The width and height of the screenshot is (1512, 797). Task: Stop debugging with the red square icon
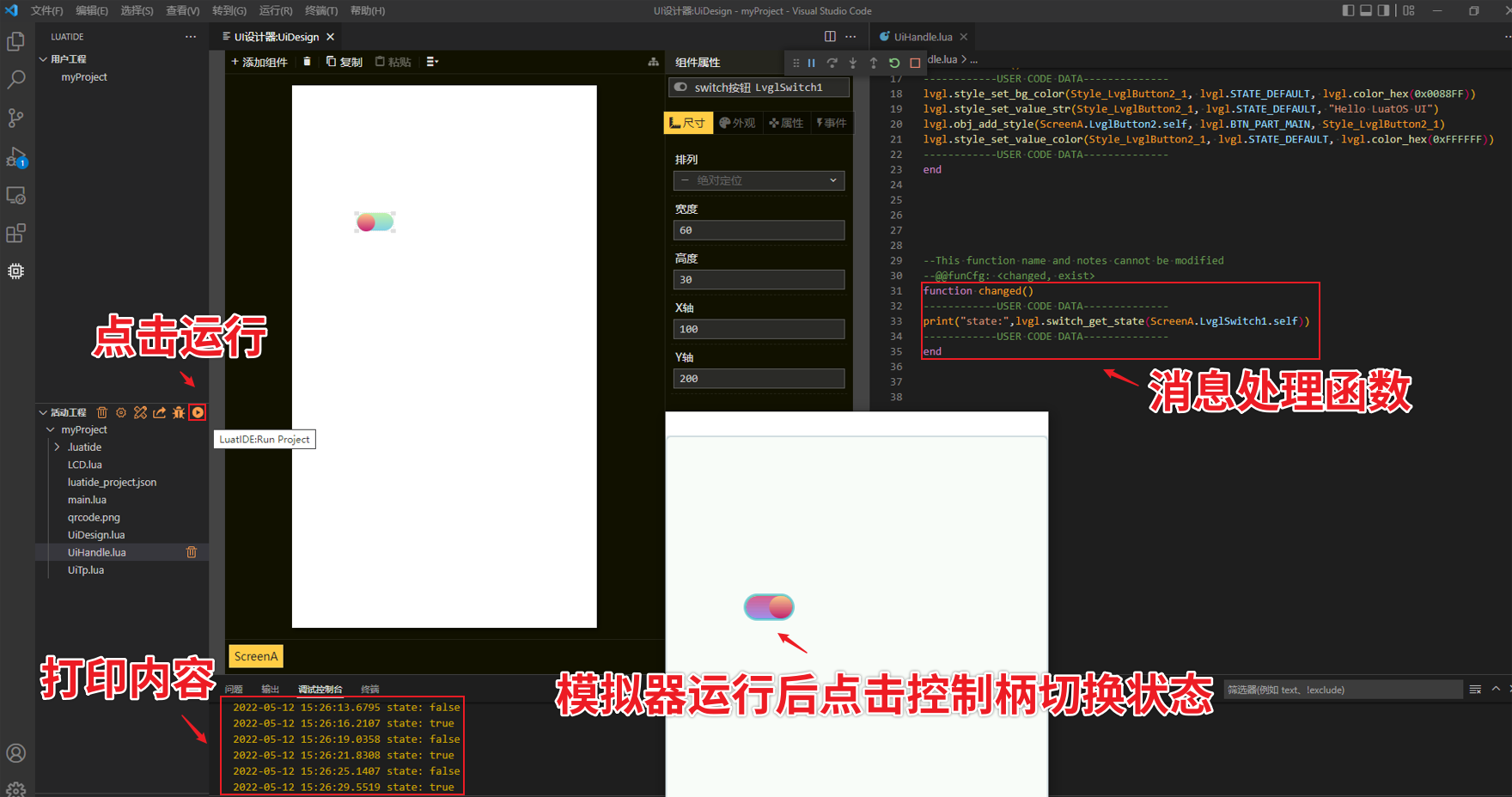[914, 62]
